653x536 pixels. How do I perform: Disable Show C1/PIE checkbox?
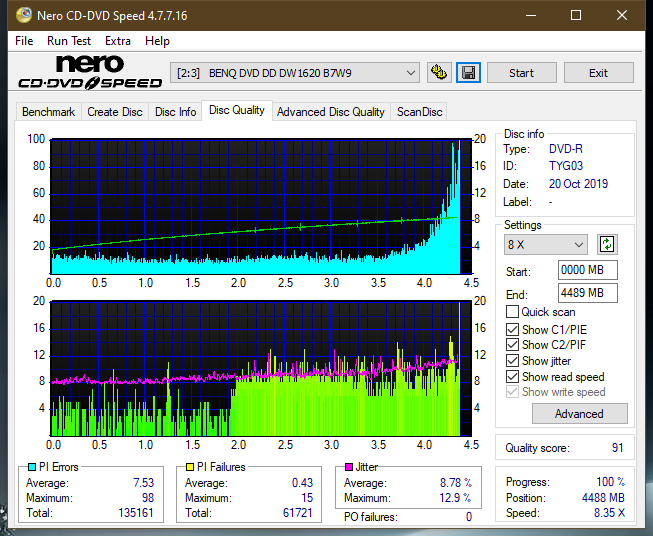point(512,329)
